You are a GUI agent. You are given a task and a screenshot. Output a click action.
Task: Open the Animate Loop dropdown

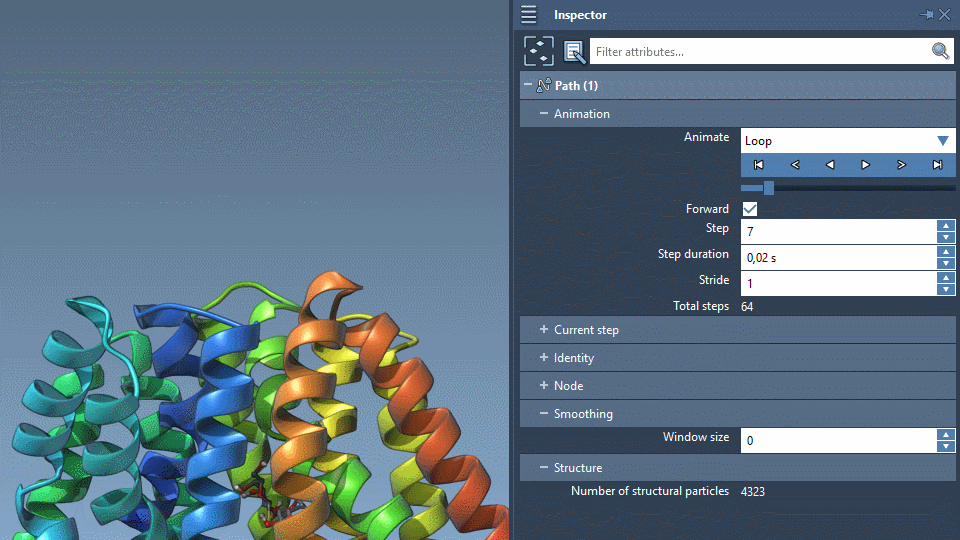(942, 141)
